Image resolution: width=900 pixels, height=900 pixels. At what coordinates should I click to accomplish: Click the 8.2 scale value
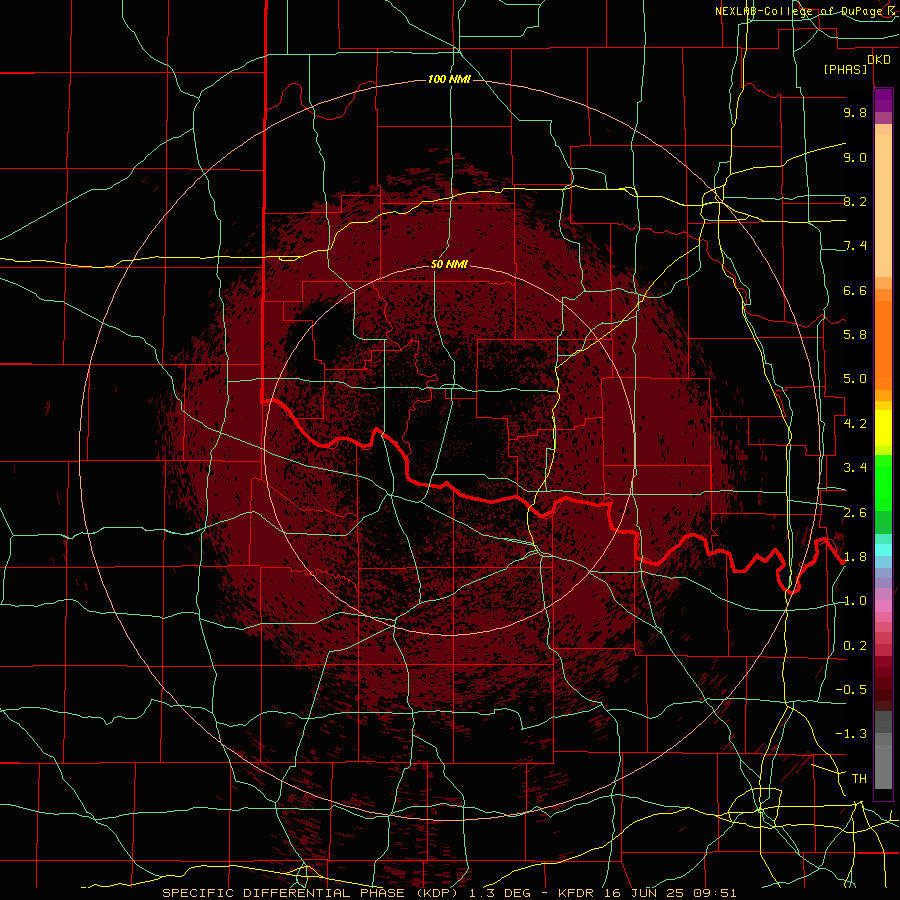(x=855, y=201)
